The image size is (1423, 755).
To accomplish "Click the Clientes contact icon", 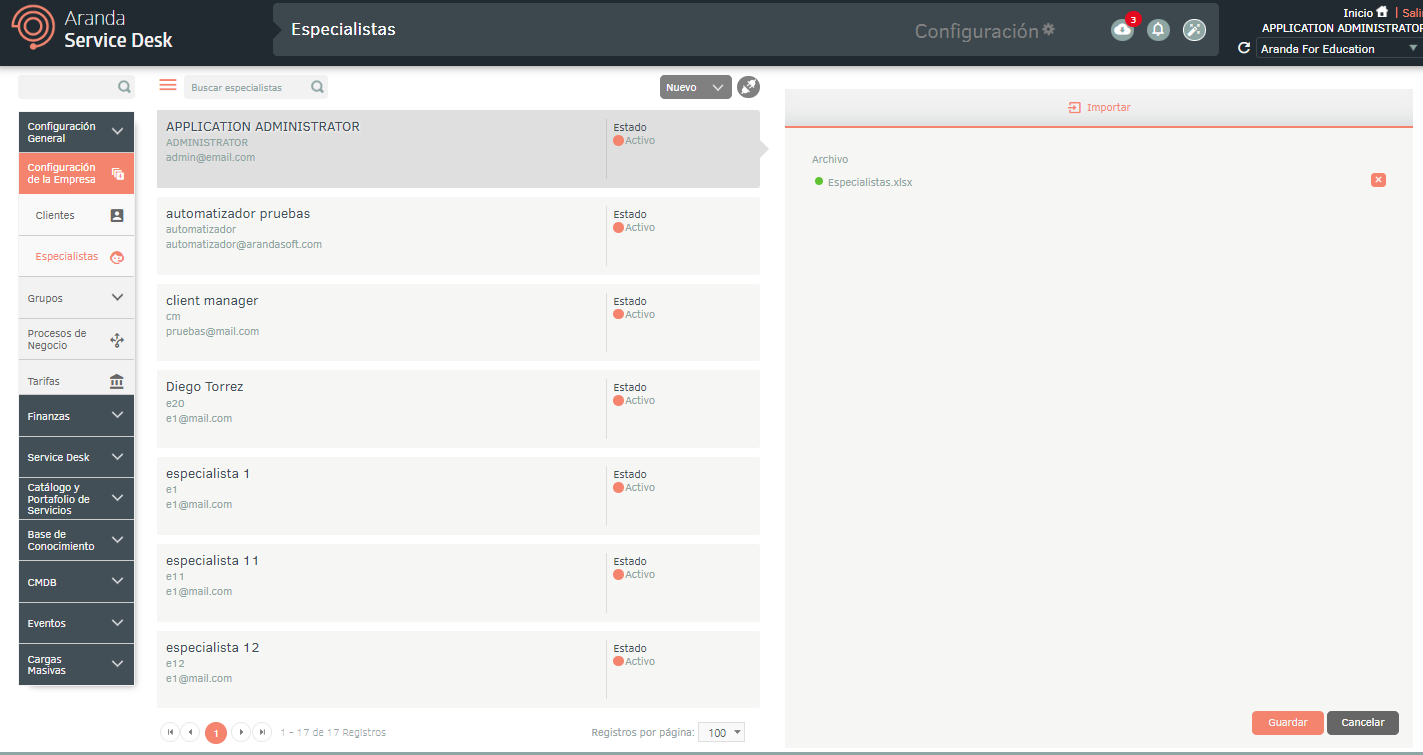I will [x=116, y=215].
